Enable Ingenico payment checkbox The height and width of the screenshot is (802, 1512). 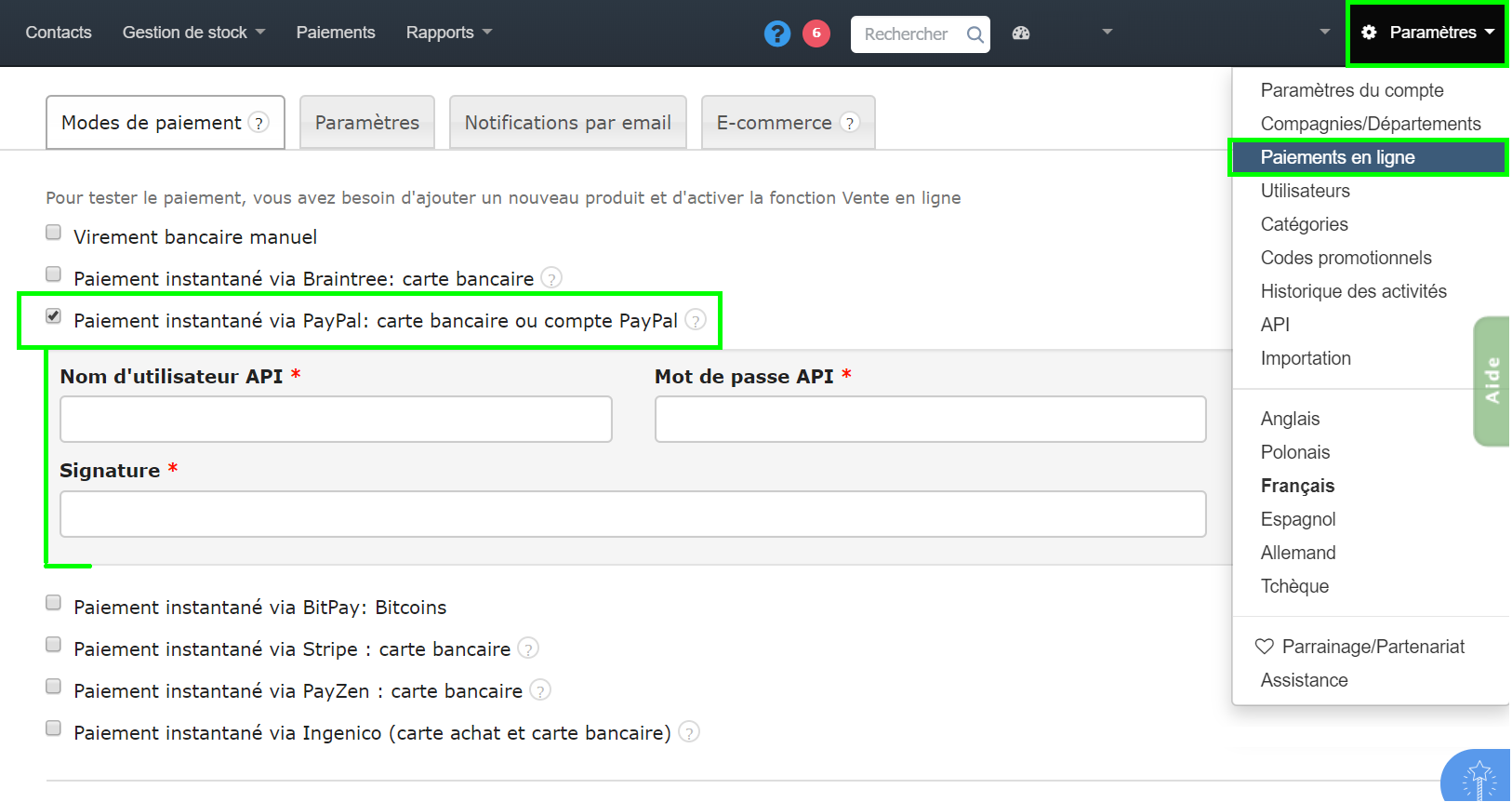(x=54, y=728)
